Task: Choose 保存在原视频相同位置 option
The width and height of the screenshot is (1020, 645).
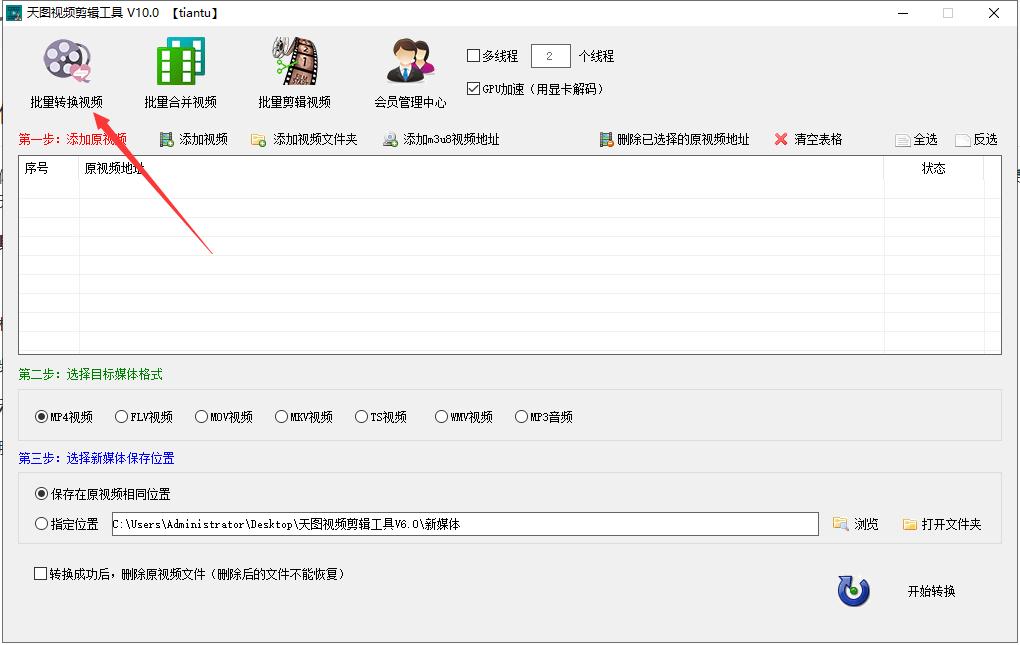Action: [x=42, y=494]
